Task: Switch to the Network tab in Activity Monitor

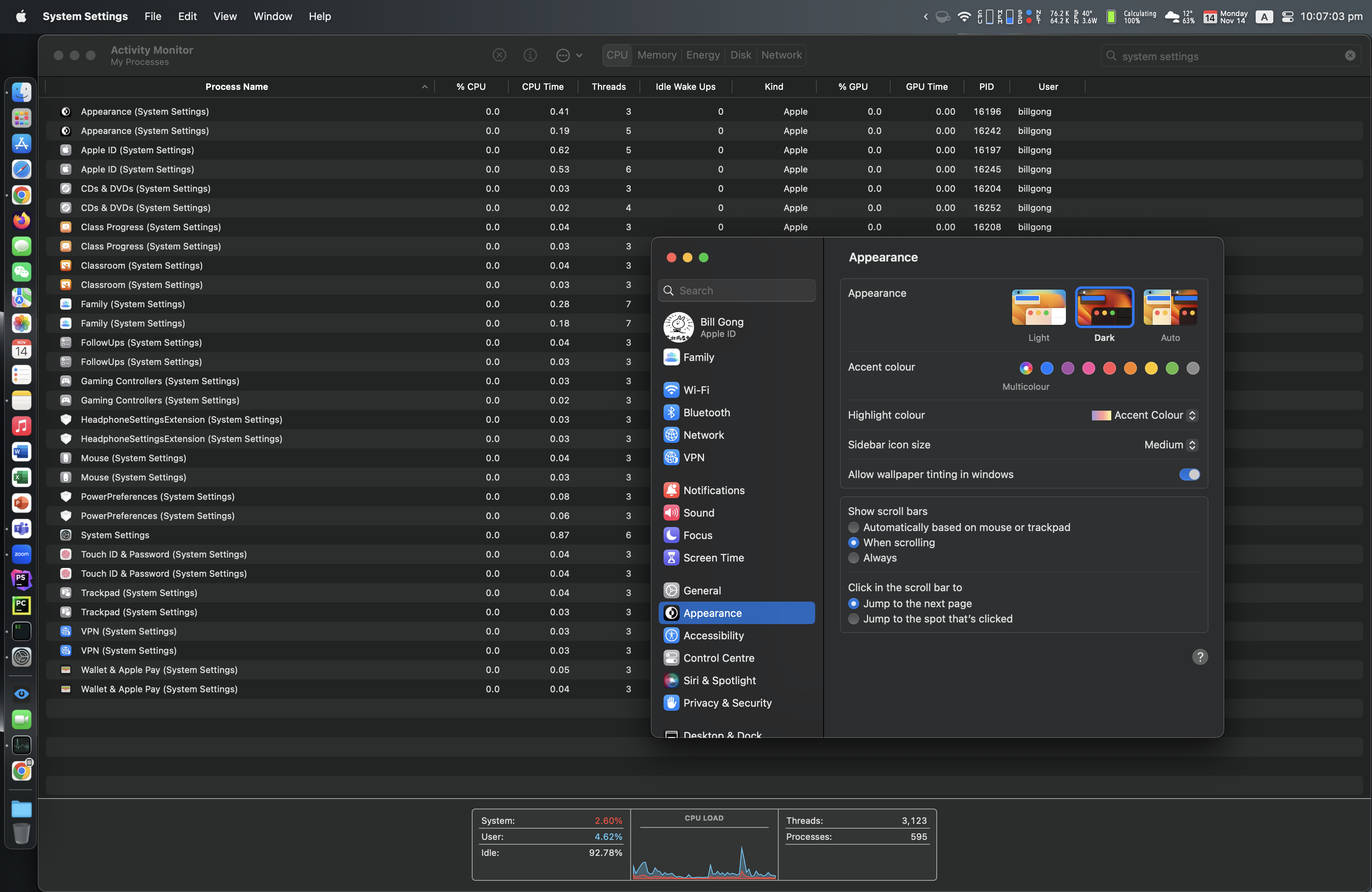Action: point(781,55)
